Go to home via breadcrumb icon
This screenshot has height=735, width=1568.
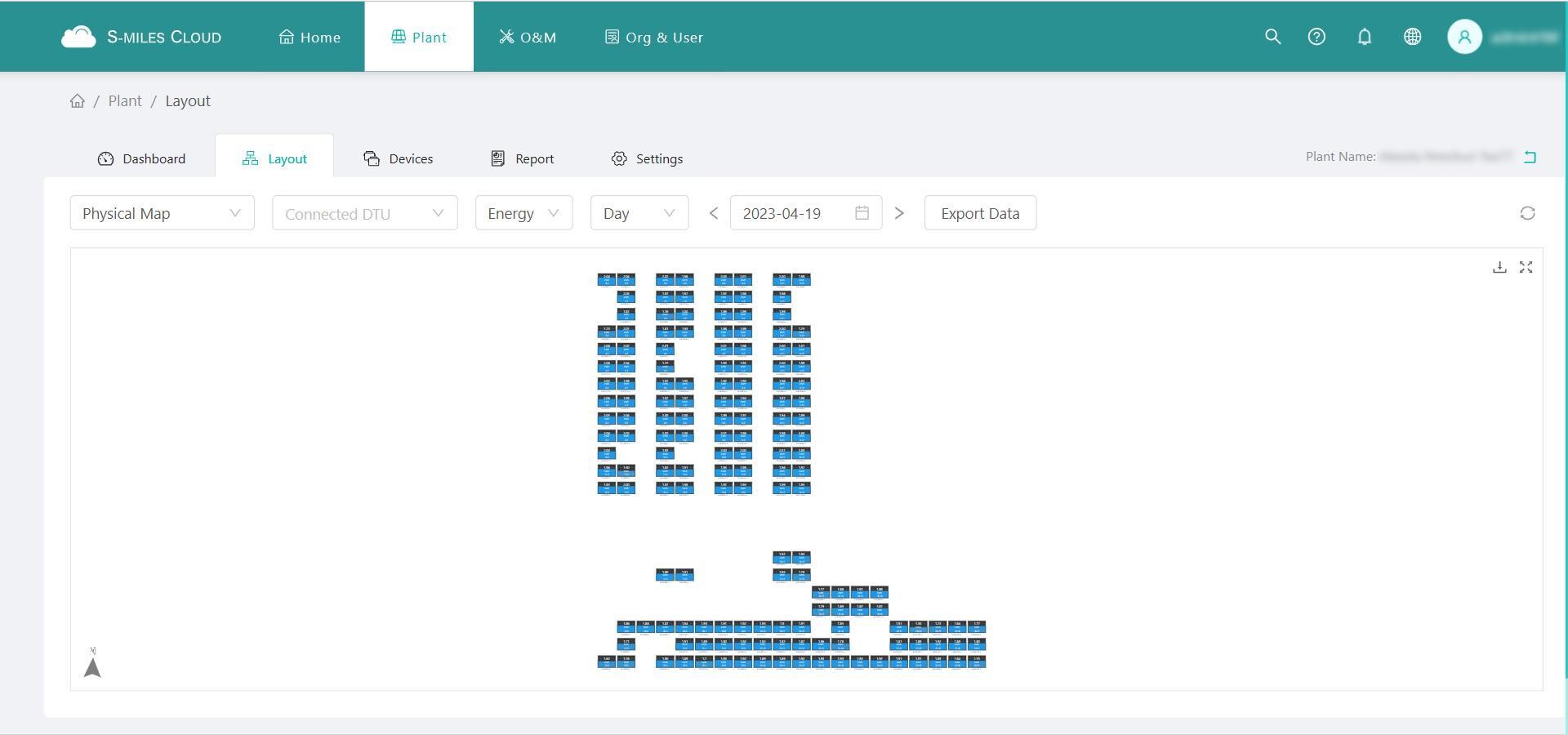(78, 101)
